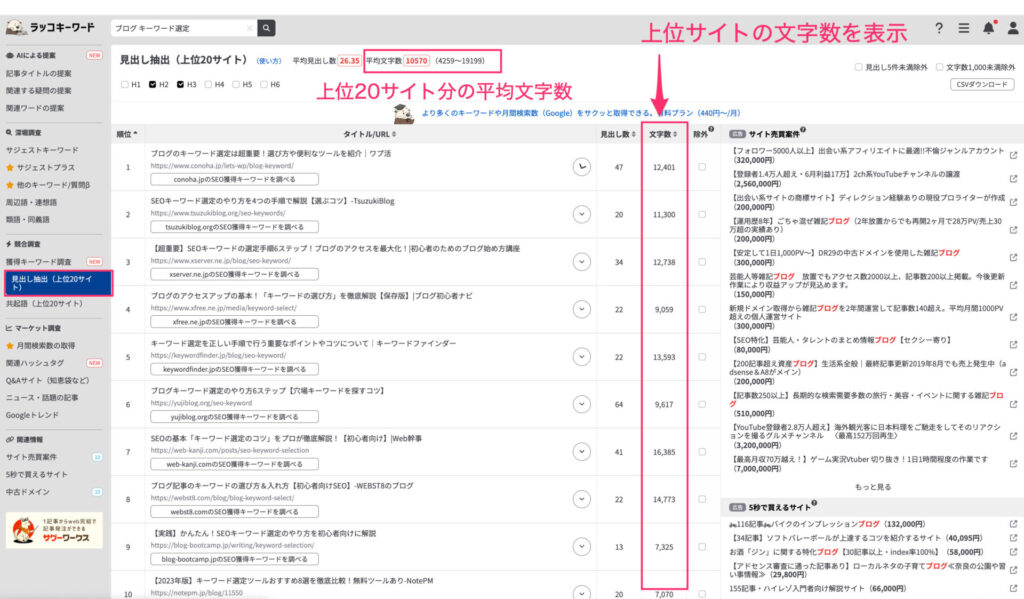The image size is (1024, 599).
Task: Sort by 順位 column header
Action: [x=127, y=134]
